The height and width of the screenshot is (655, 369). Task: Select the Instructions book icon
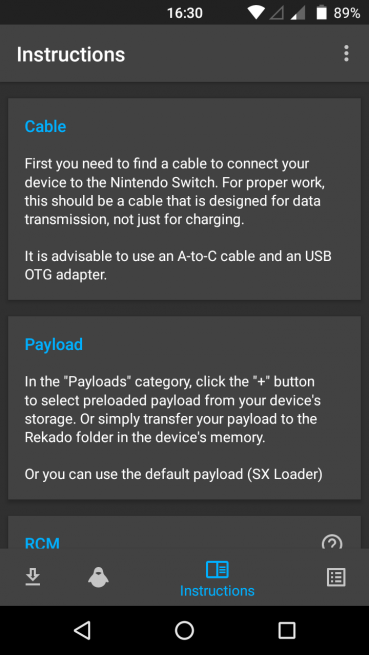coord(217,569)
